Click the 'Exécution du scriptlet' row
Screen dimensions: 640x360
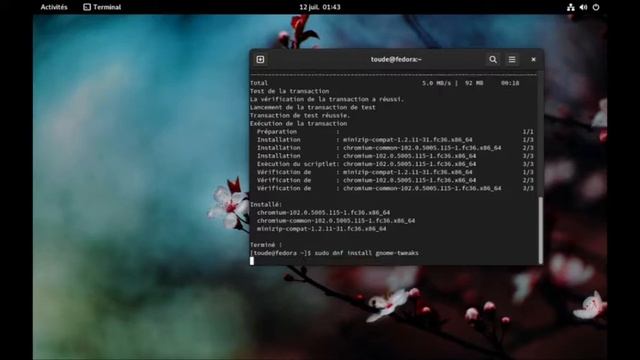pyautogui.click(x=395, y=164)
